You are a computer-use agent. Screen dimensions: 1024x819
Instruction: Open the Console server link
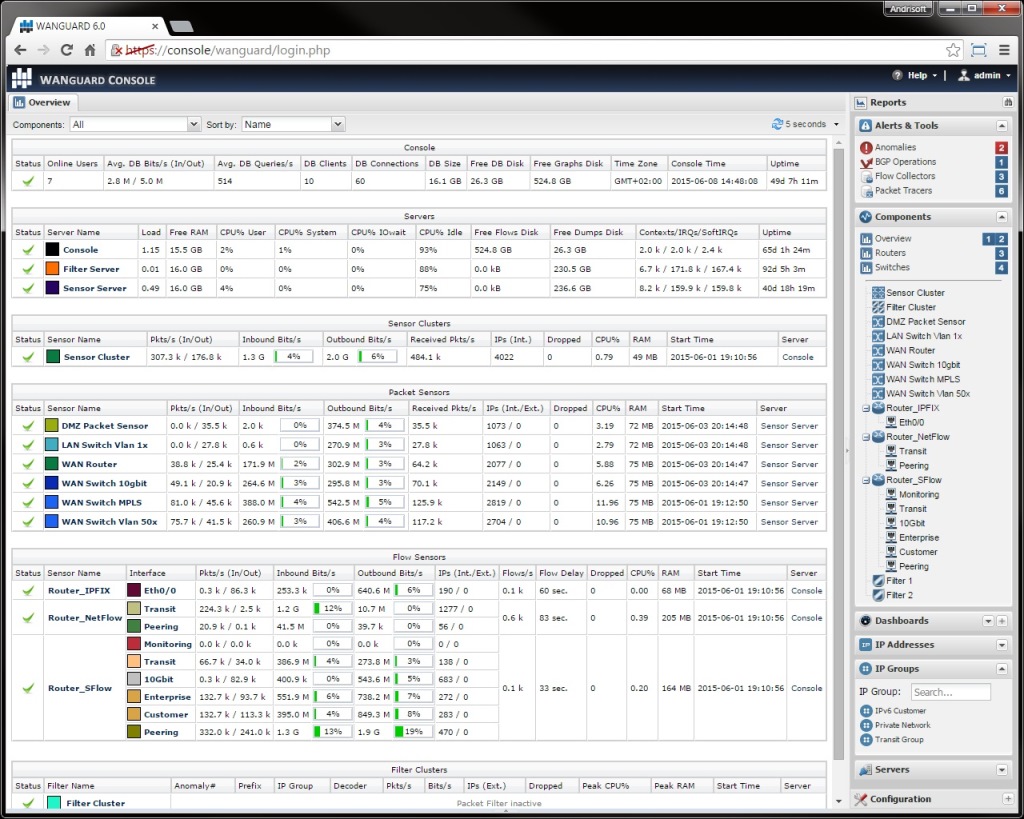(80, 250)
